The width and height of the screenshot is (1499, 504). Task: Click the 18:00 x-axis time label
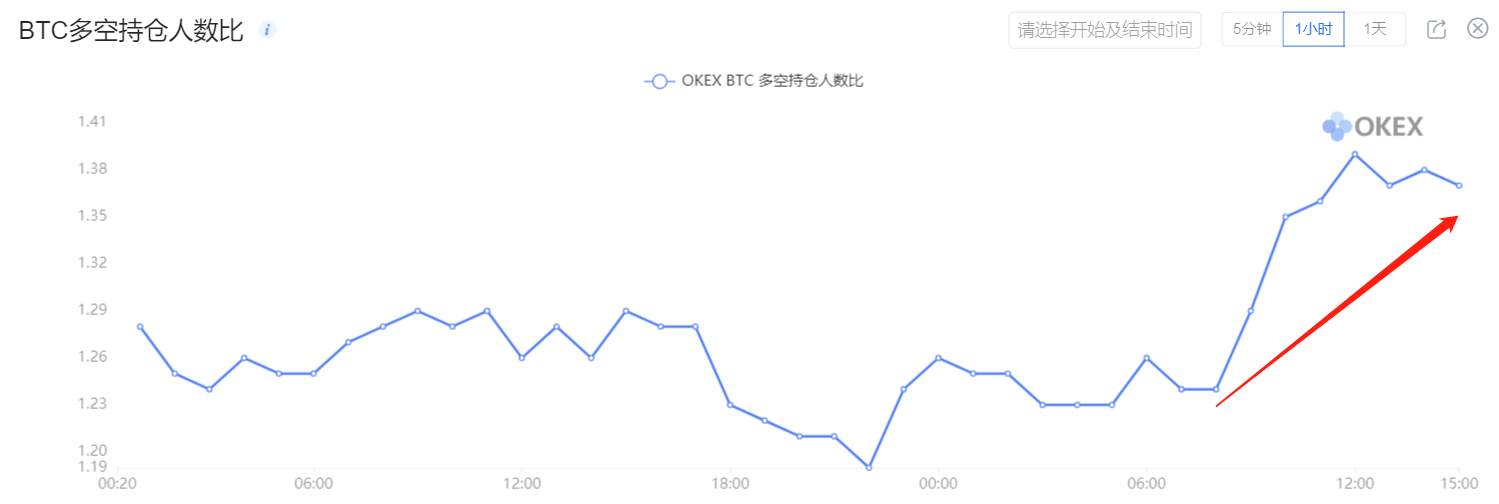731,484
